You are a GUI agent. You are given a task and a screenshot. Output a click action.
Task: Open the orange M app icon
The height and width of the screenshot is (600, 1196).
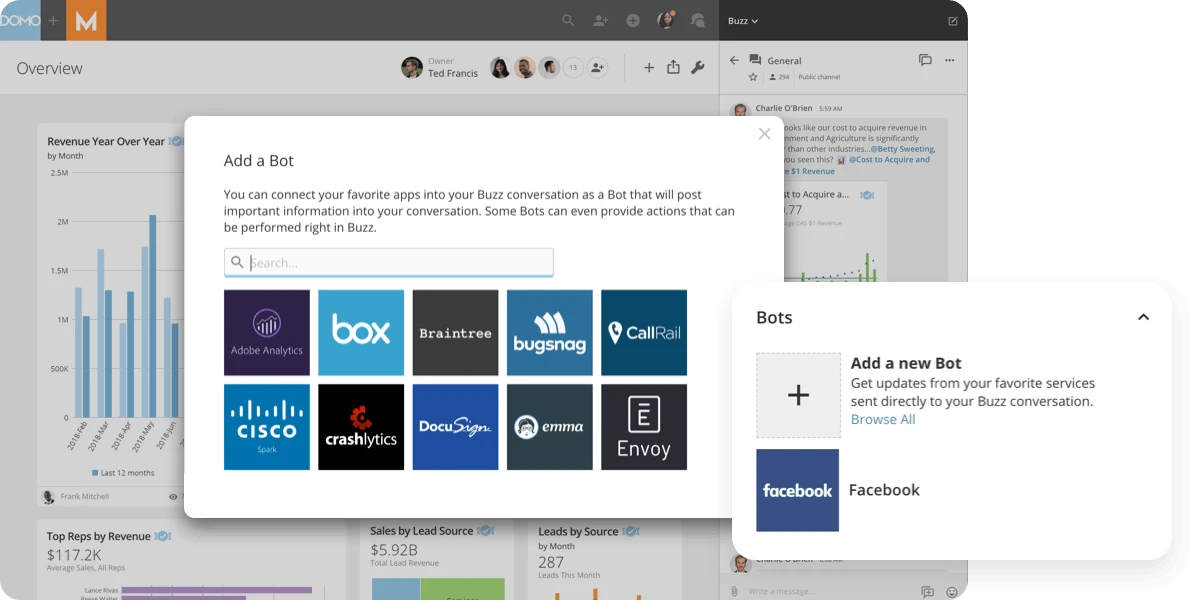click(86, 20)
